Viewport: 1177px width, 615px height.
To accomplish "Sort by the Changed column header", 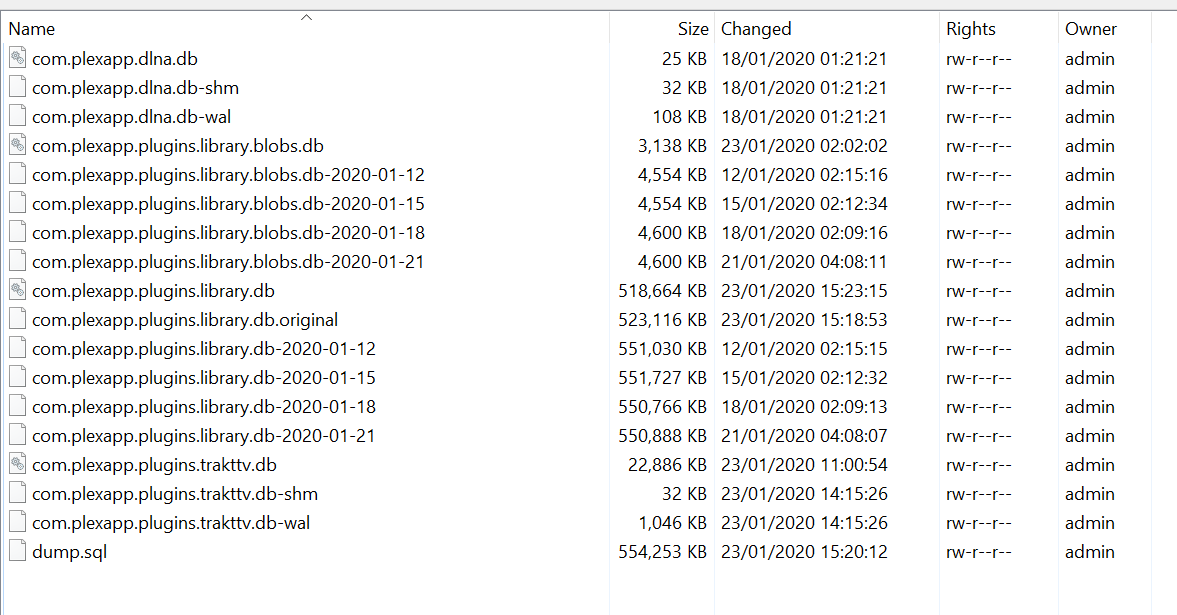I will 756,29.
